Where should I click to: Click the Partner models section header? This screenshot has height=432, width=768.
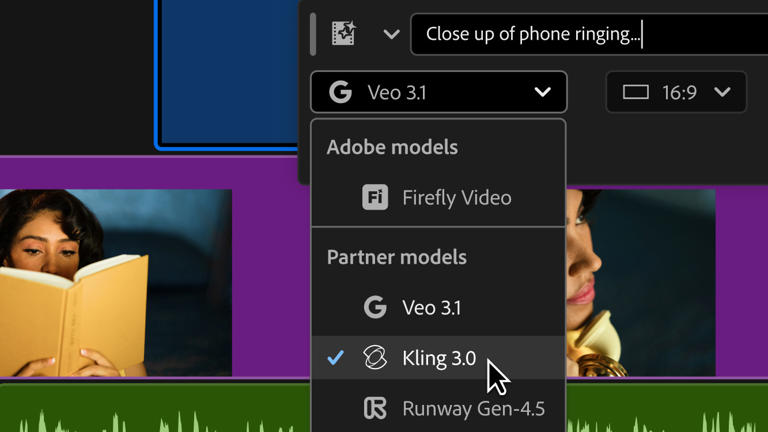pos(397,257)
